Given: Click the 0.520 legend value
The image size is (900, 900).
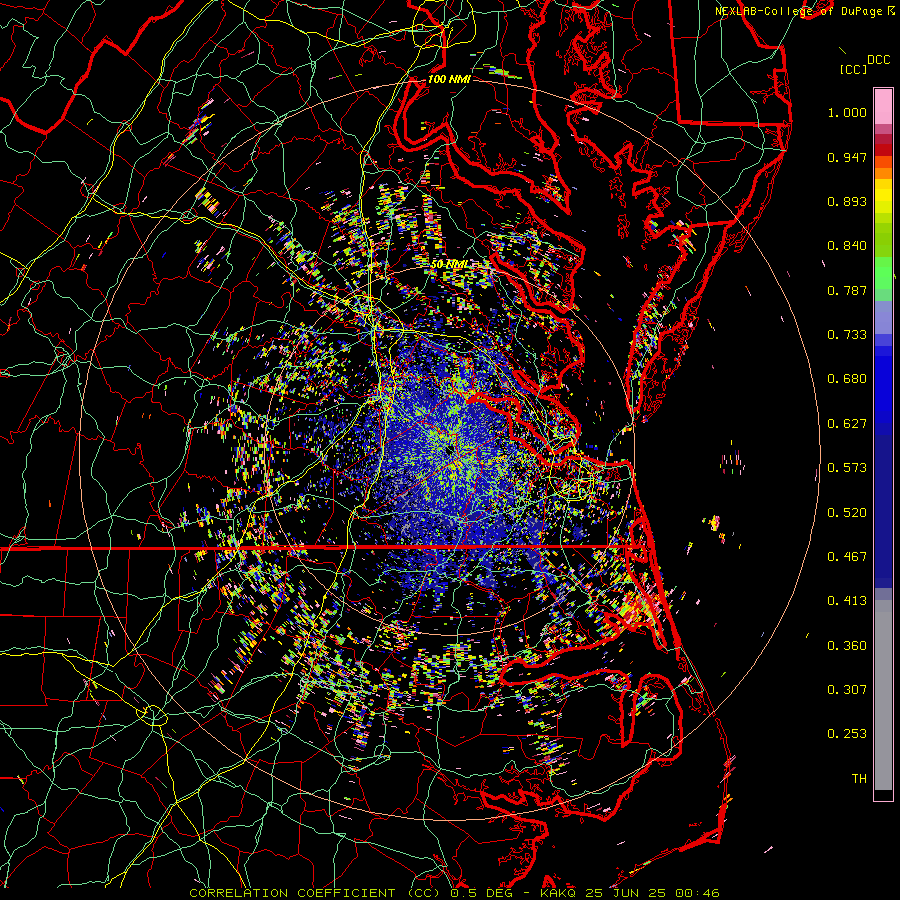Looking at the screenshot, I should (x=847, y=513).
